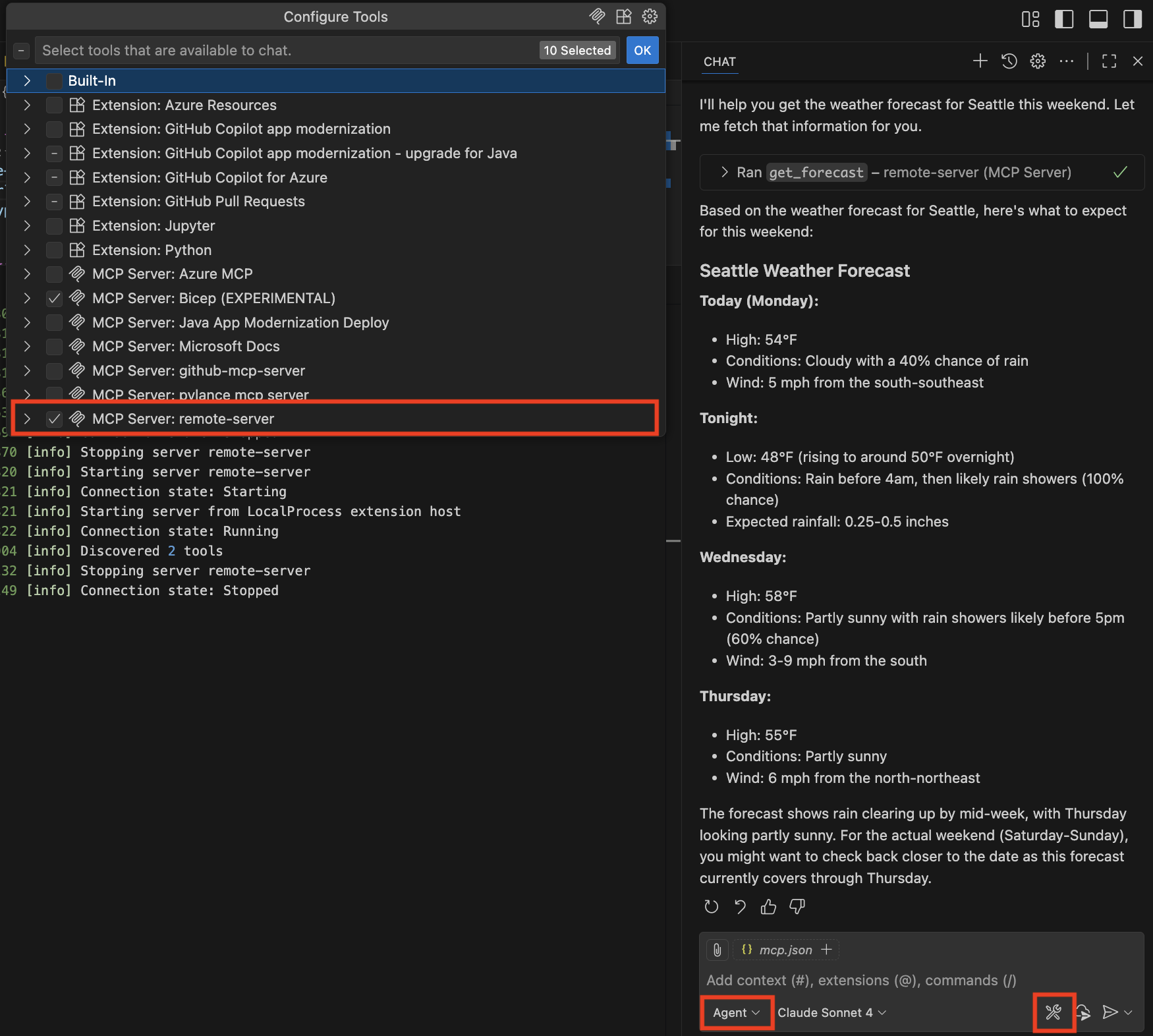Toggle the select-all tools checkbox
This screenshot has width=1153, height=1036.
tap(21, 50)
